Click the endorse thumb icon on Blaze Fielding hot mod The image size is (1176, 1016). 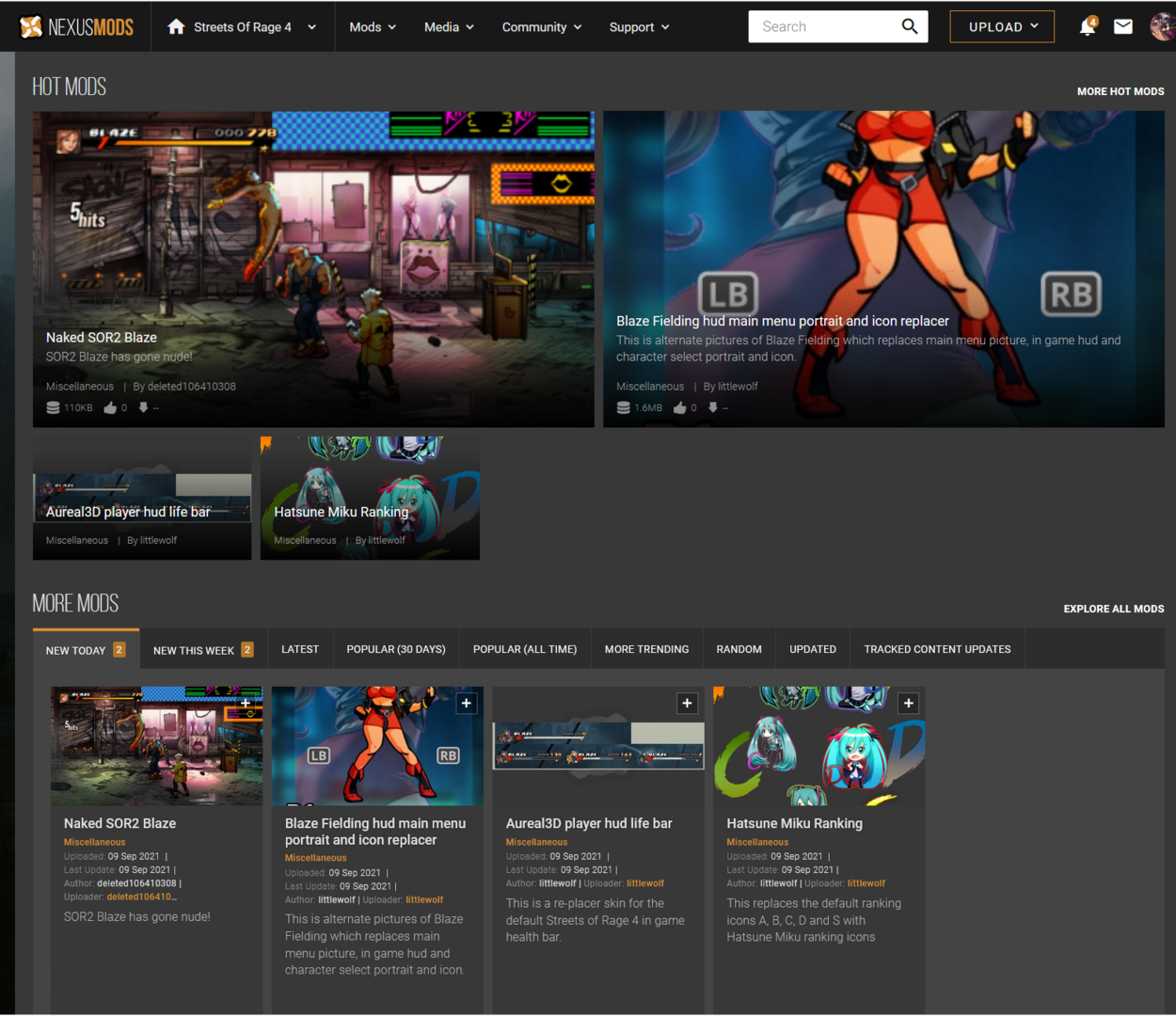[x=680, y=408]
